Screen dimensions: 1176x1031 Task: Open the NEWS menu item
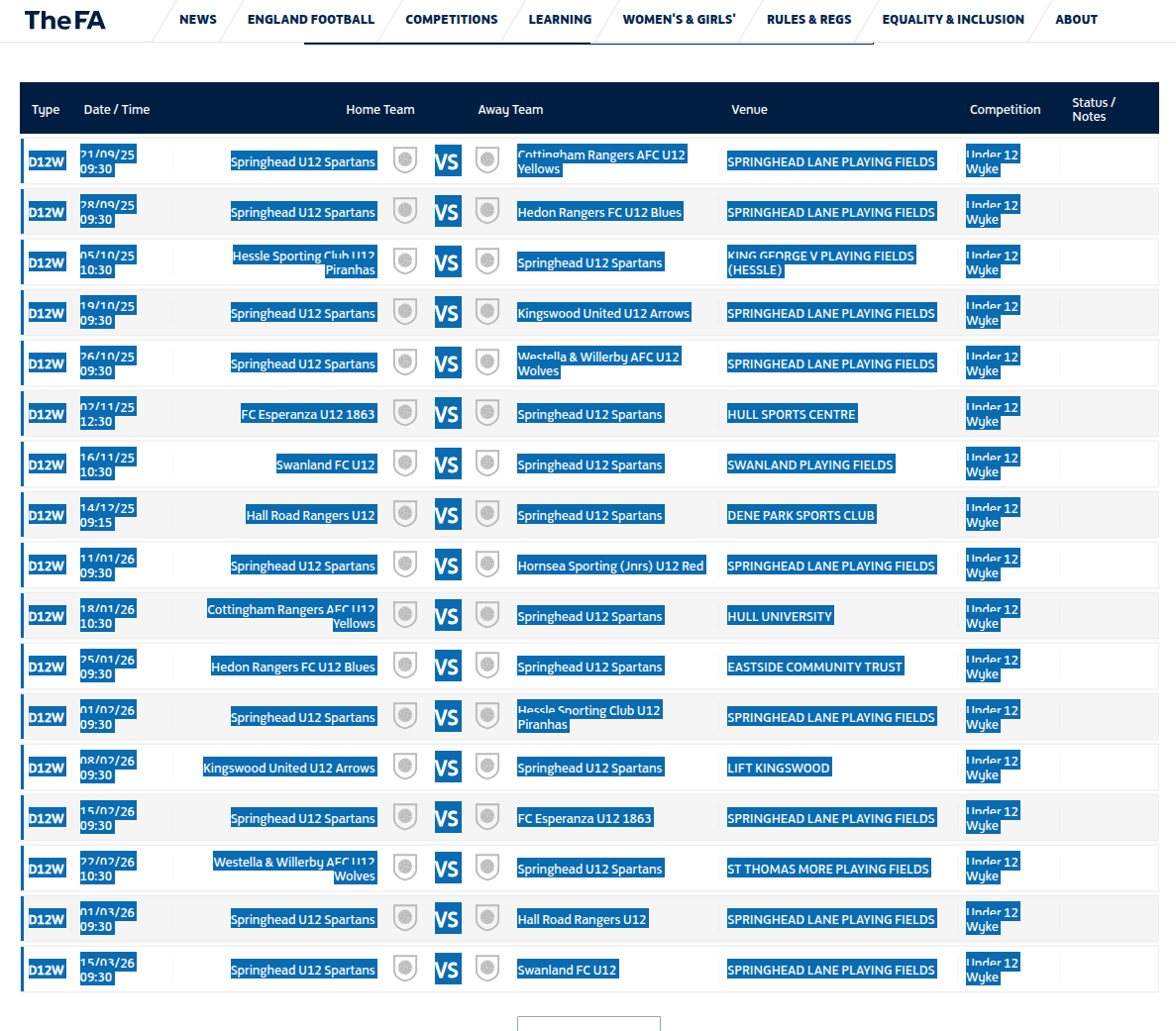click(x=197, y=19)
